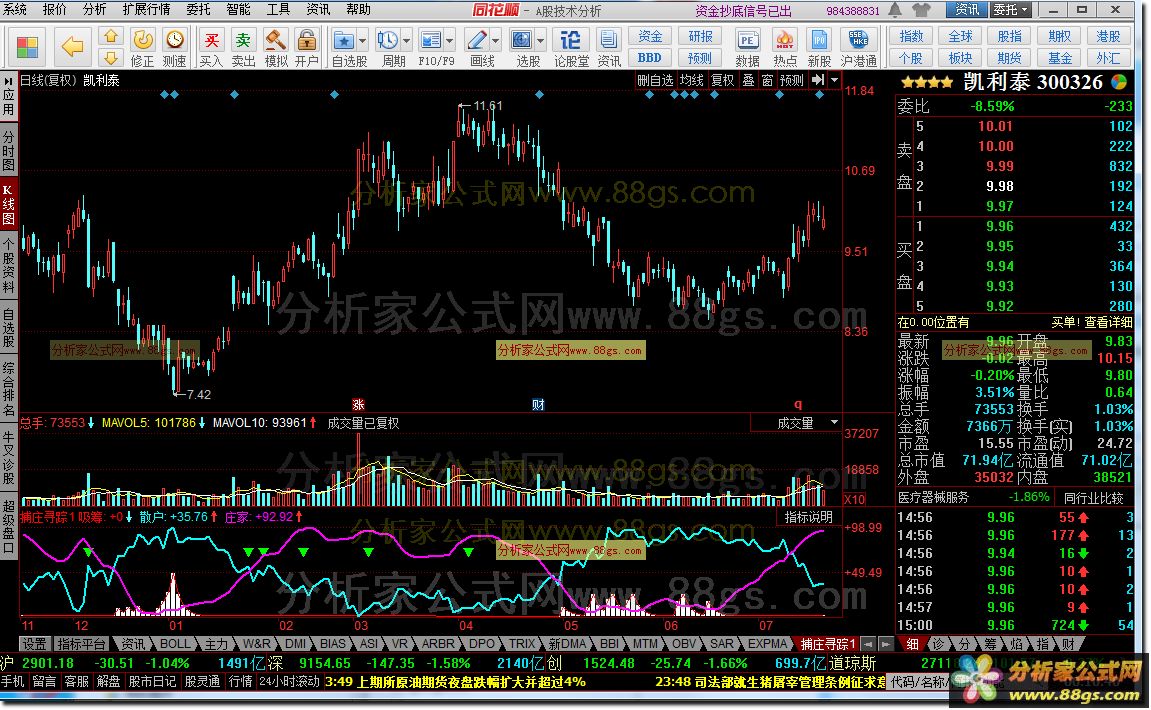1151x710 pixels.
Task: Open the 报价 menu
Action: click(x=54, y=10)
